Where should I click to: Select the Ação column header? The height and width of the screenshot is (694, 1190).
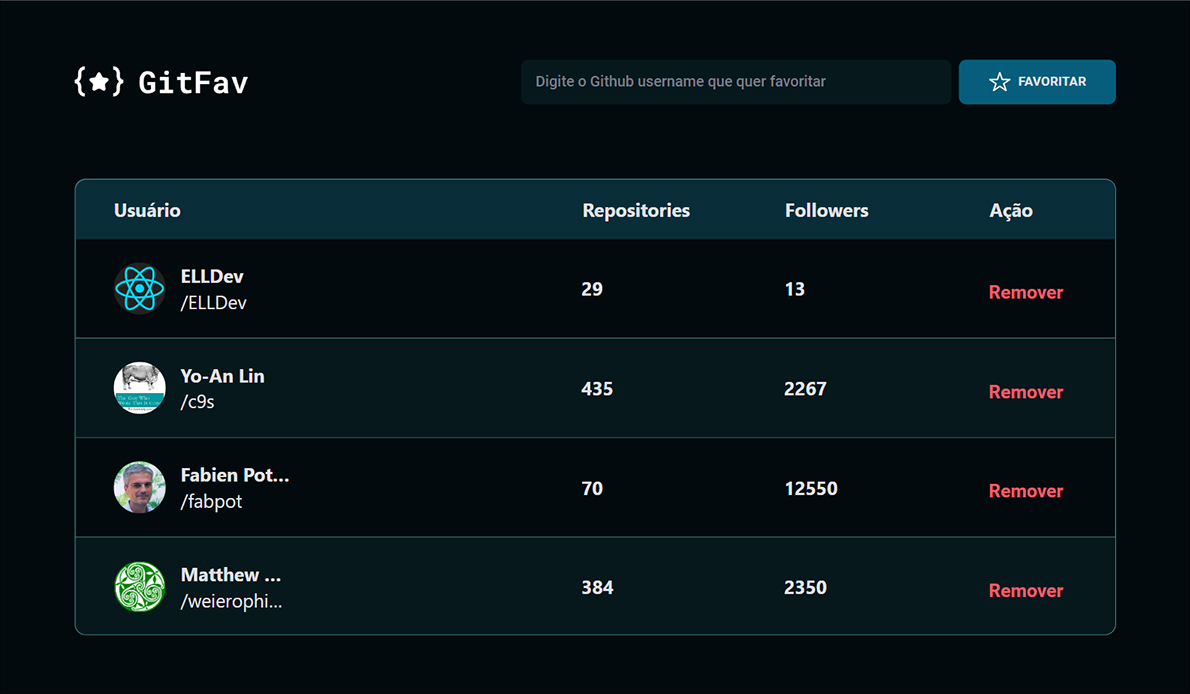click(1011, 210)
